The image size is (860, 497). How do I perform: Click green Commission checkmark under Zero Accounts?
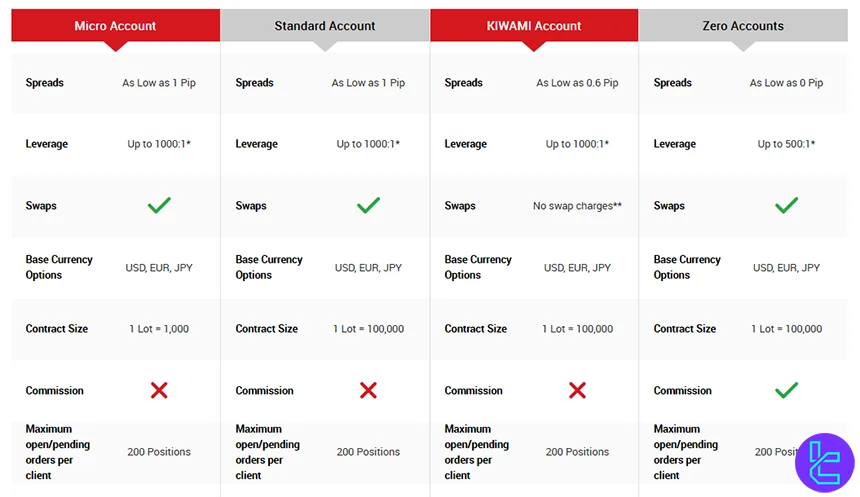point(787,390)
